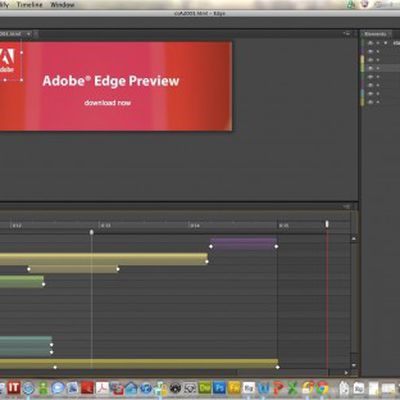Switch to the Elements panel tab
The height and width of the screenshot is (400, 400).
coord(375,34)
